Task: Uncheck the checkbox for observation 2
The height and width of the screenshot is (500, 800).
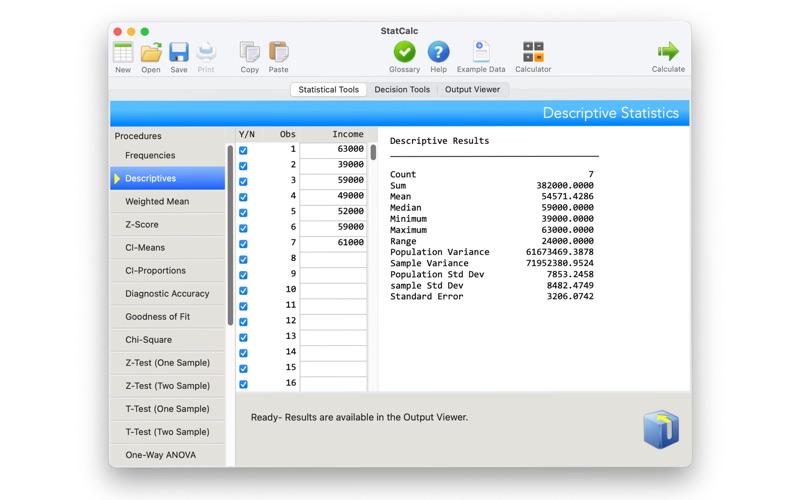Action: [x=243, y=166]
